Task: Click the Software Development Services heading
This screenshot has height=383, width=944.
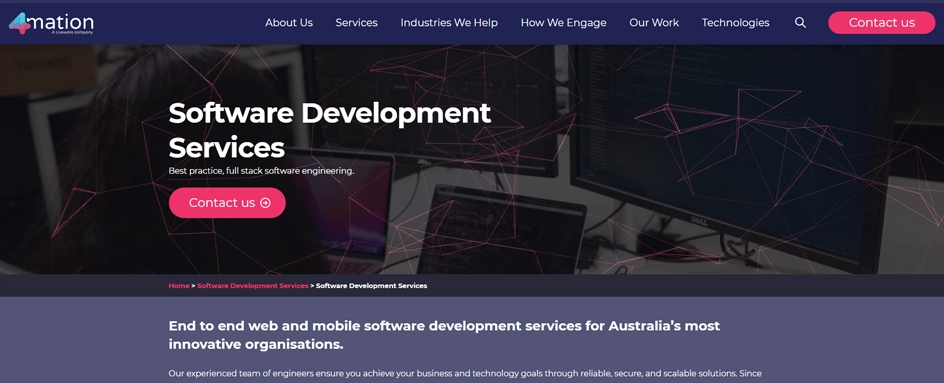Action: 330,130
